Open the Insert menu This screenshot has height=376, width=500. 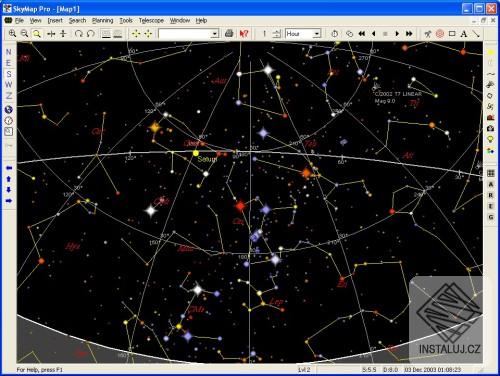click(x=55, y=21)
